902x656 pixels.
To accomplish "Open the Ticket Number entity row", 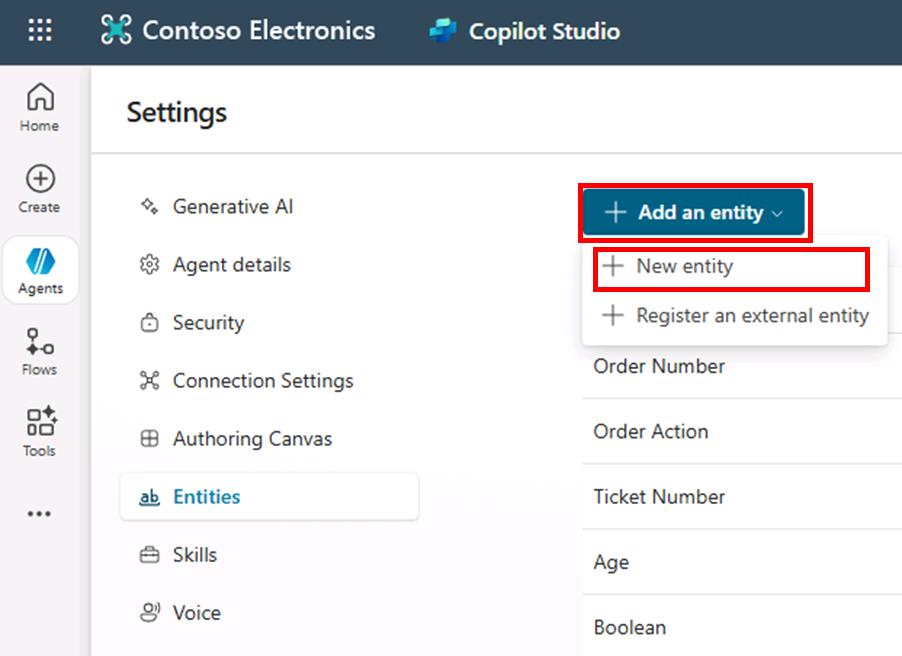I will (x=742, y=497).
